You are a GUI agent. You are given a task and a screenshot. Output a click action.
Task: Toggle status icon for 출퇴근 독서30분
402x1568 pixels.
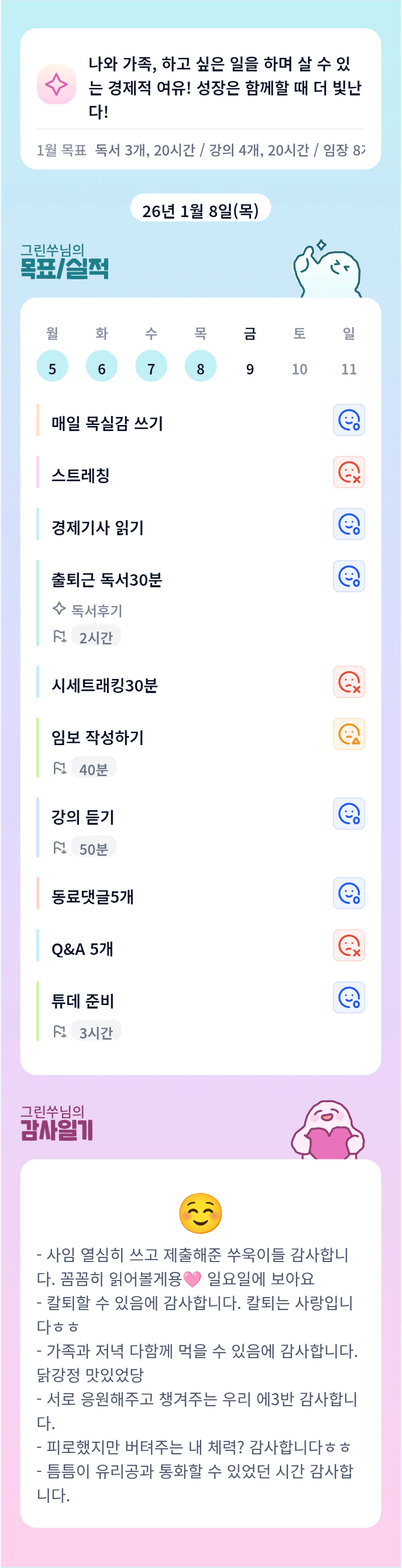pos(349,577)
